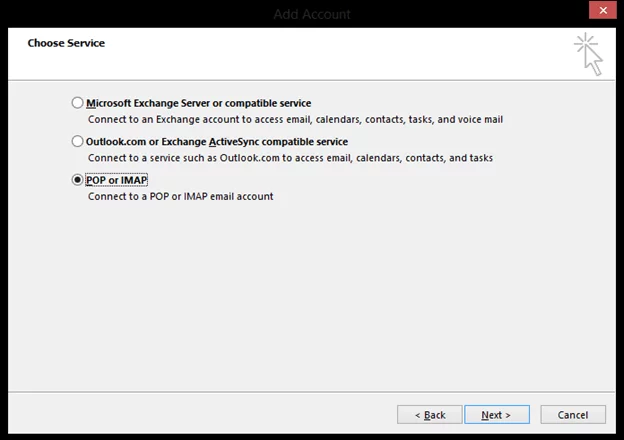Cancel the account setup
624x440 pixels.
pos(573,415)
